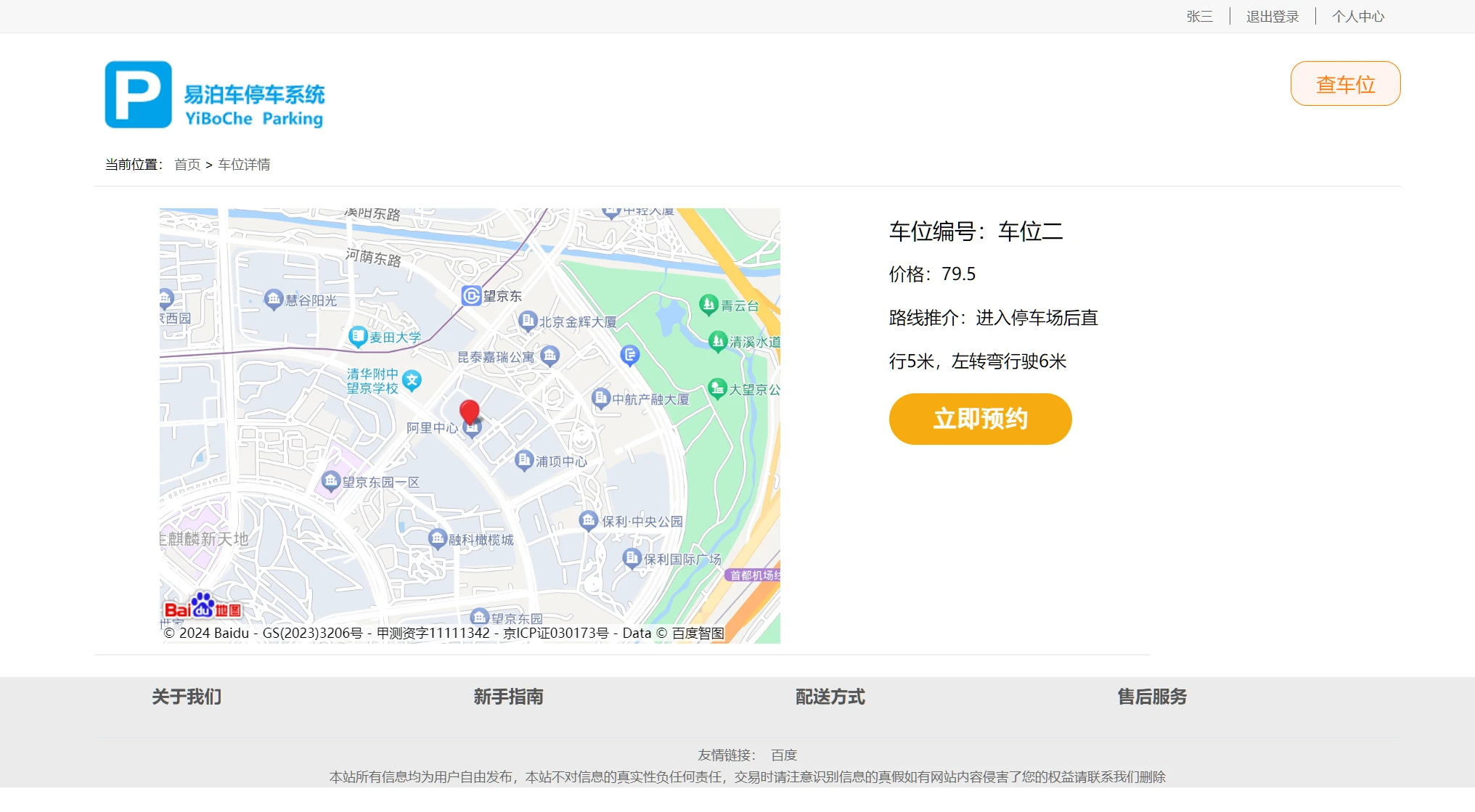This screenshot has height=812, width=1475.
Task: Click the 车位编号：车位二 heading text
Action: tap(976, 231)
